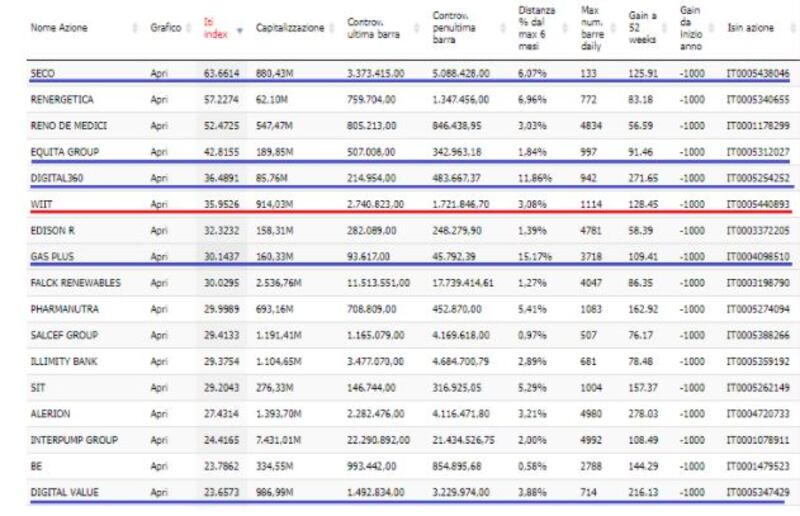Select the FALCK RENEWABLES name cell
This screenshot has height=516, width=800.
[76, 283]
